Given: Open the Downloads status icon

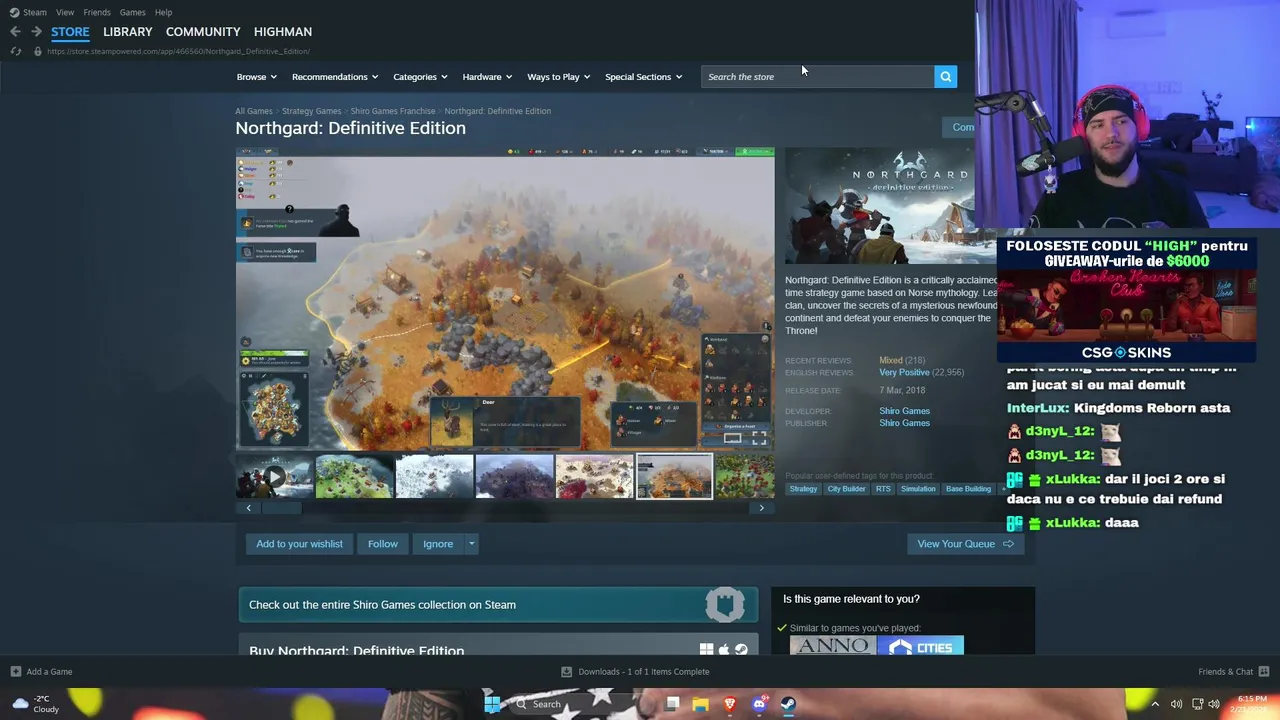Looking at the screenshot, I should (566, 672).
